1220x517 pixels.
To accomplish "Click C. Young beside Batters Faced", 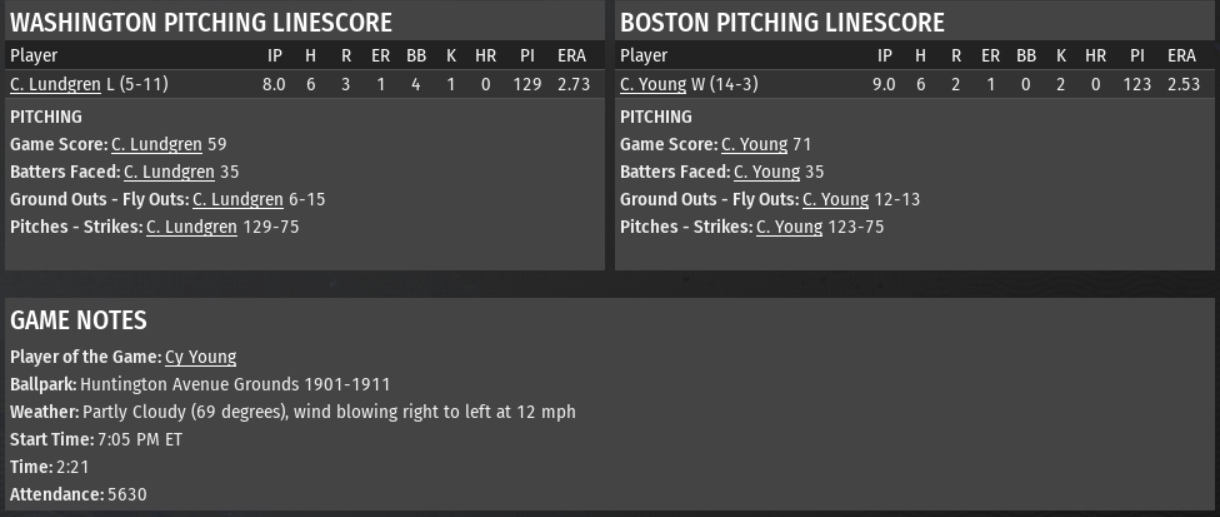I will click(767, 172).
